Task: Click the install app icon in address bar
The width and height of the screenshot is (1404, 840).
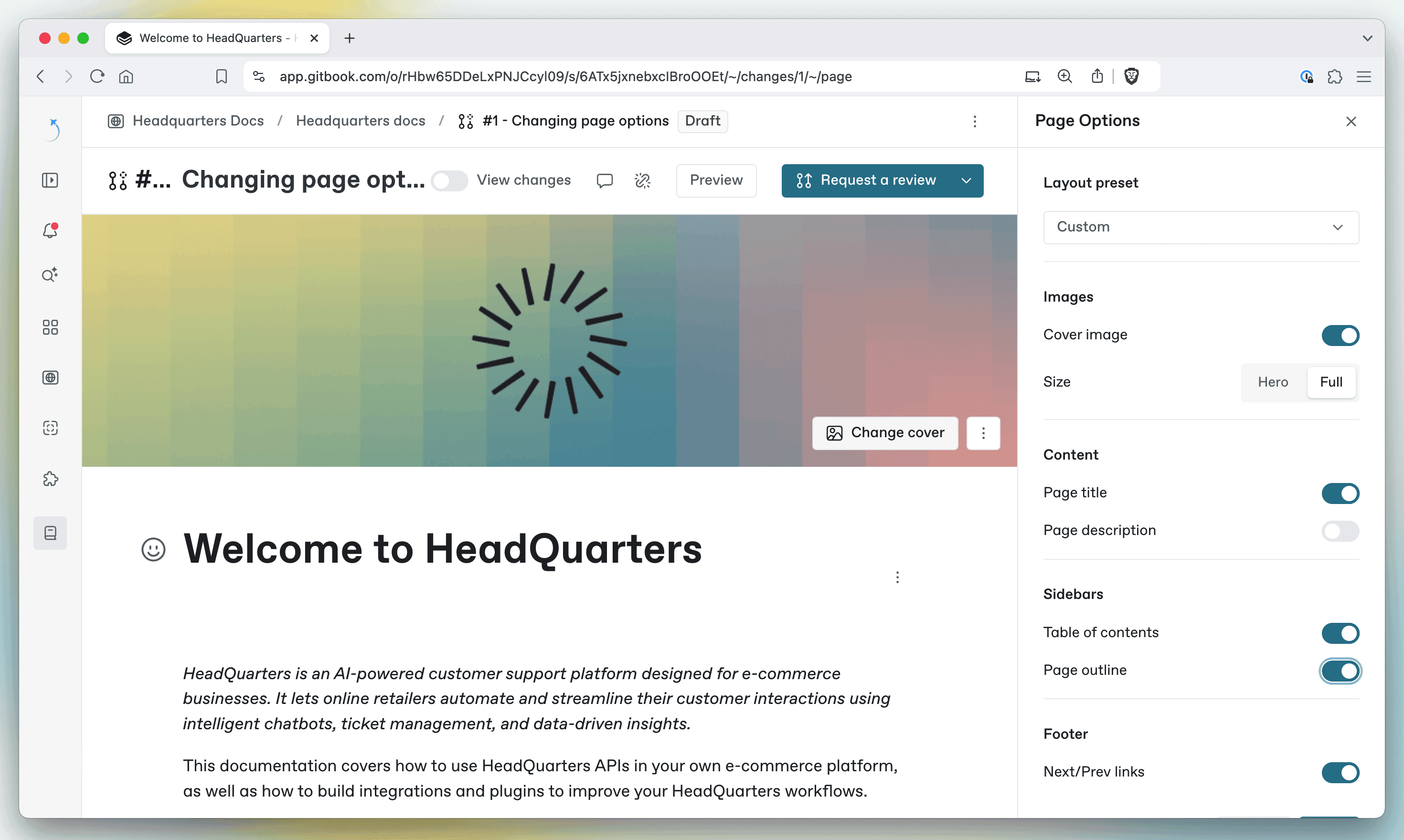Action: pyautogui.click(x=1032, y=76)
